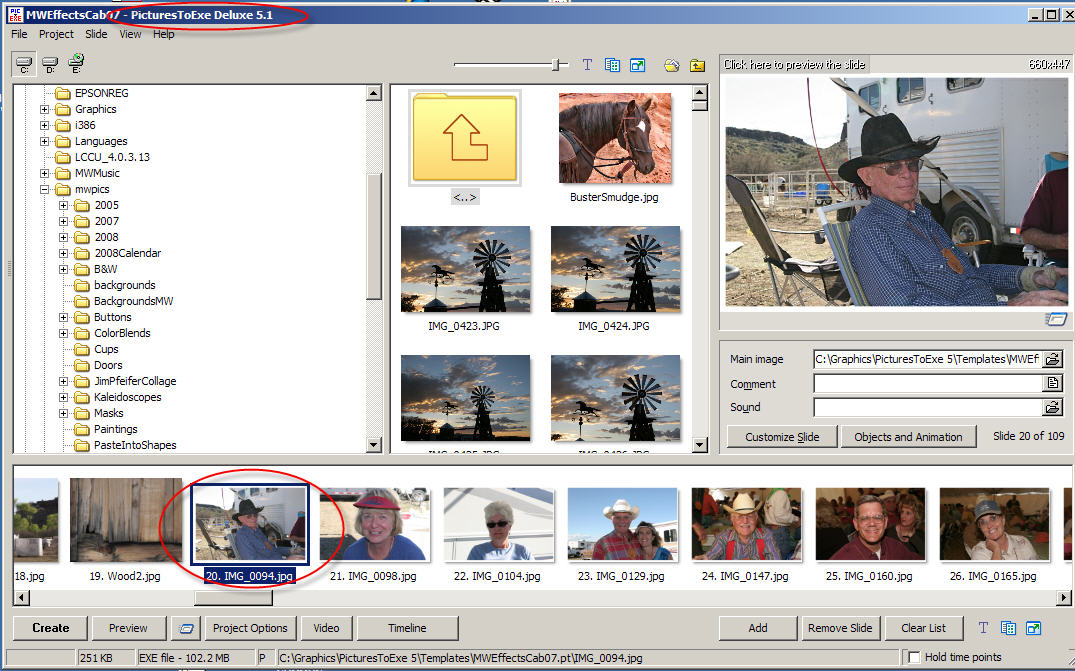Expand the 2005 folder
Image resolution: width=1075 pixels, height=671 pixels.
64,205
